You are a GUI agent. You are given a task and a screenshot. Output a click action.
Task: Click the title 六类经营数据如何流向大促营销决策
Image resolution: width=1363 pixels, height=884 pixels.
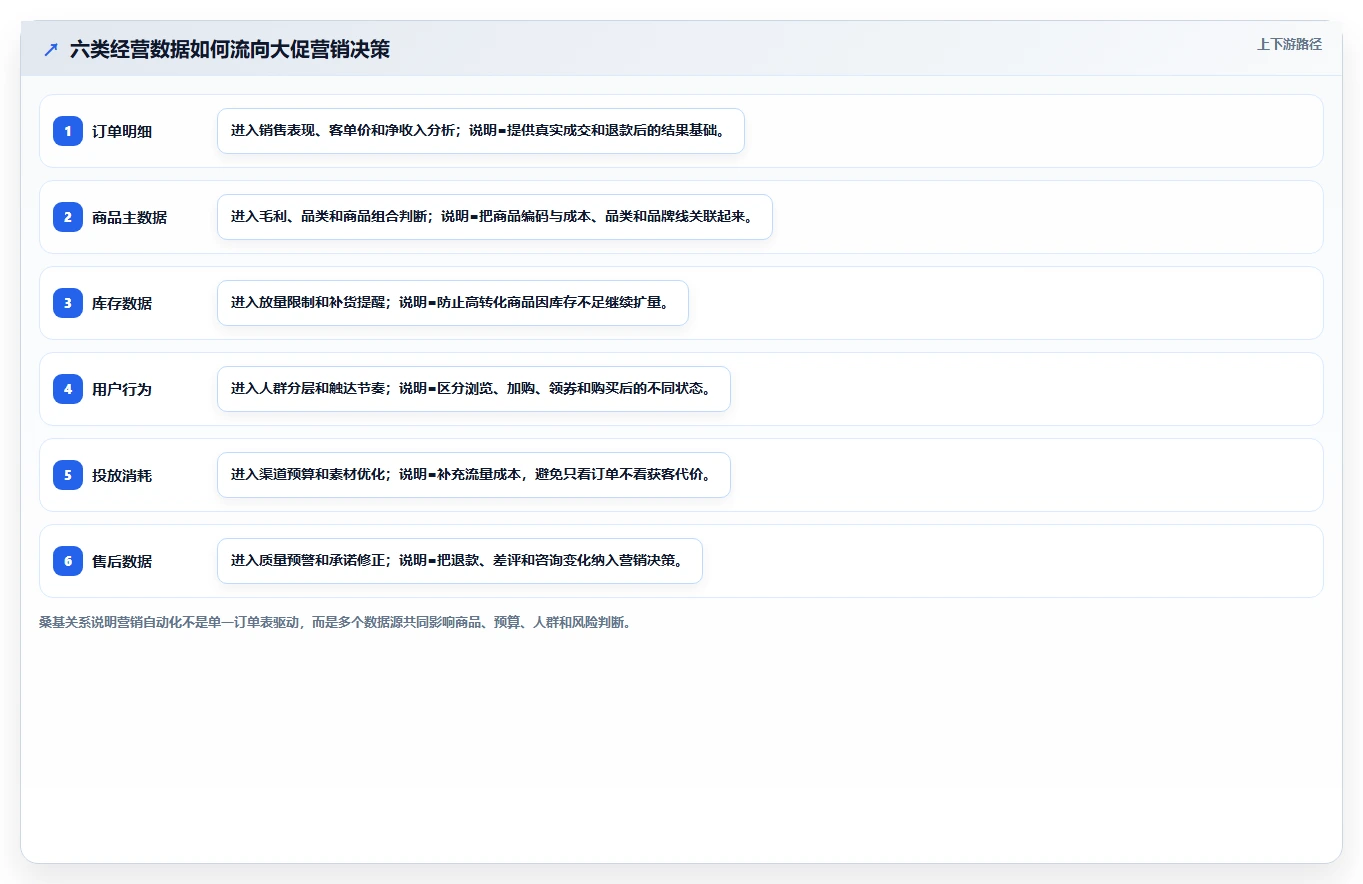(x=230, y=50)
